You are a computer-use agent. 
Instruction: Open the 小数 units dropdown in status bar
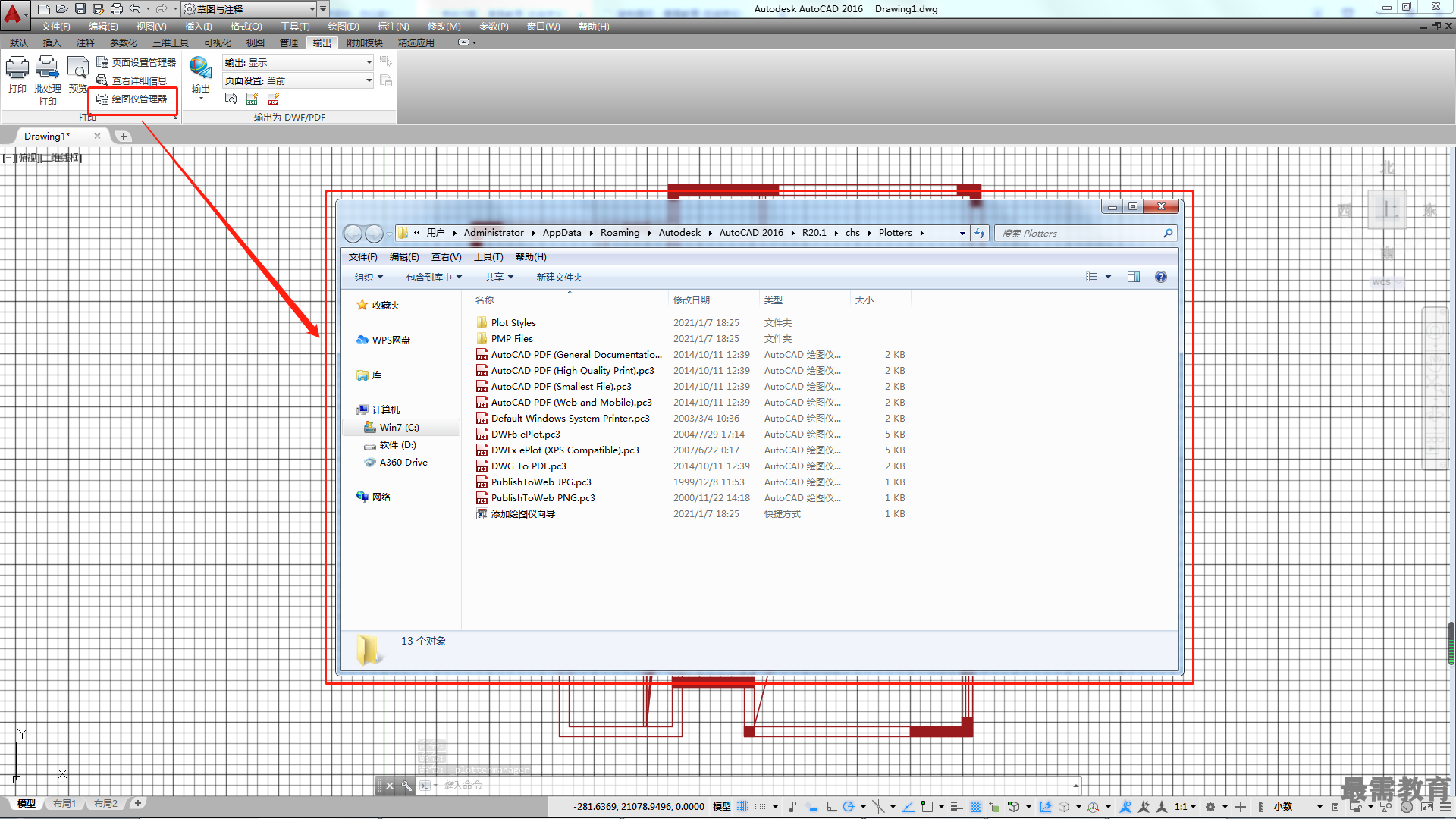[x=1298, y=807]
